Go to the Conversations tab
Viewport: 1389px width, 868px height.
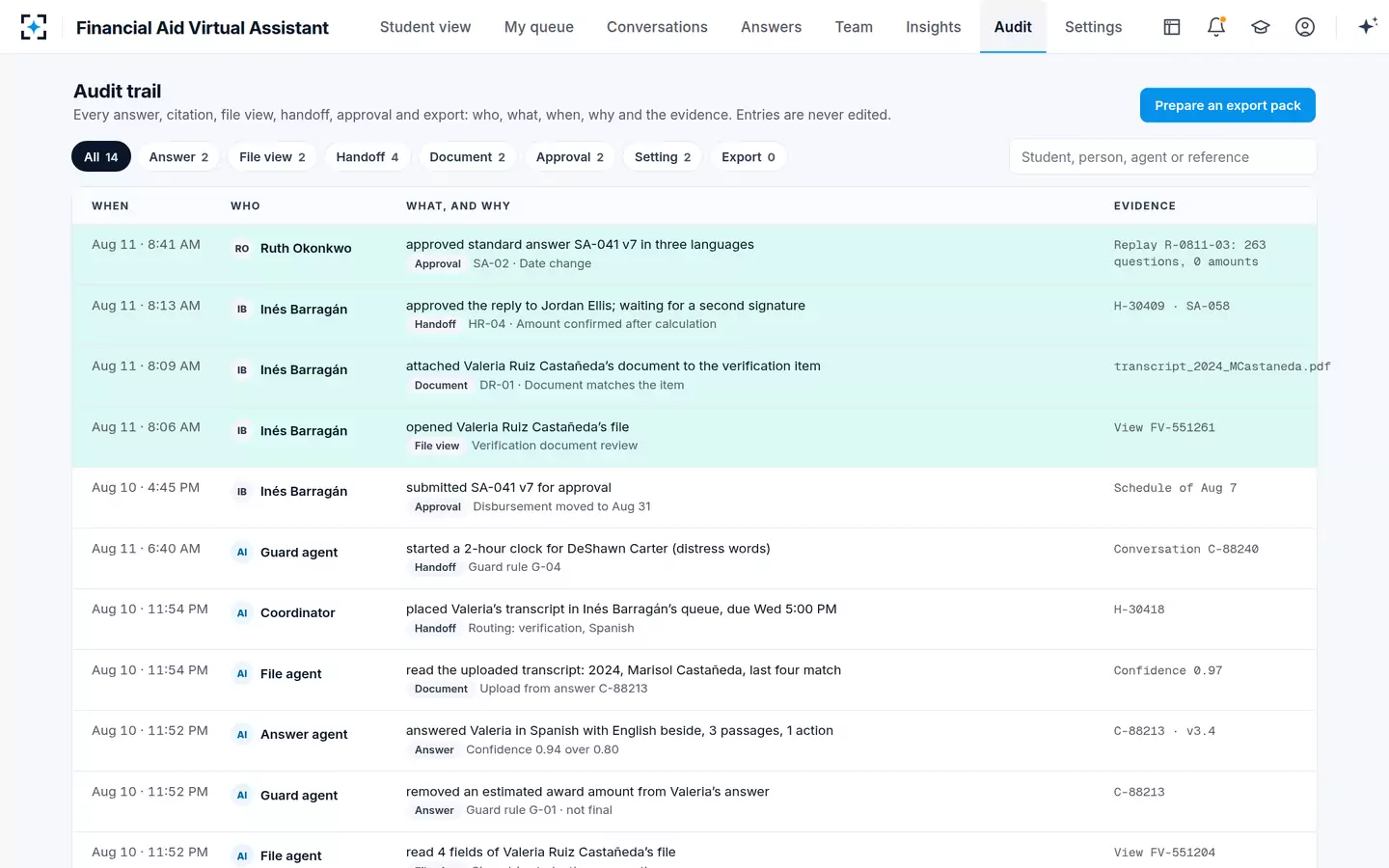tap(657, 27)
